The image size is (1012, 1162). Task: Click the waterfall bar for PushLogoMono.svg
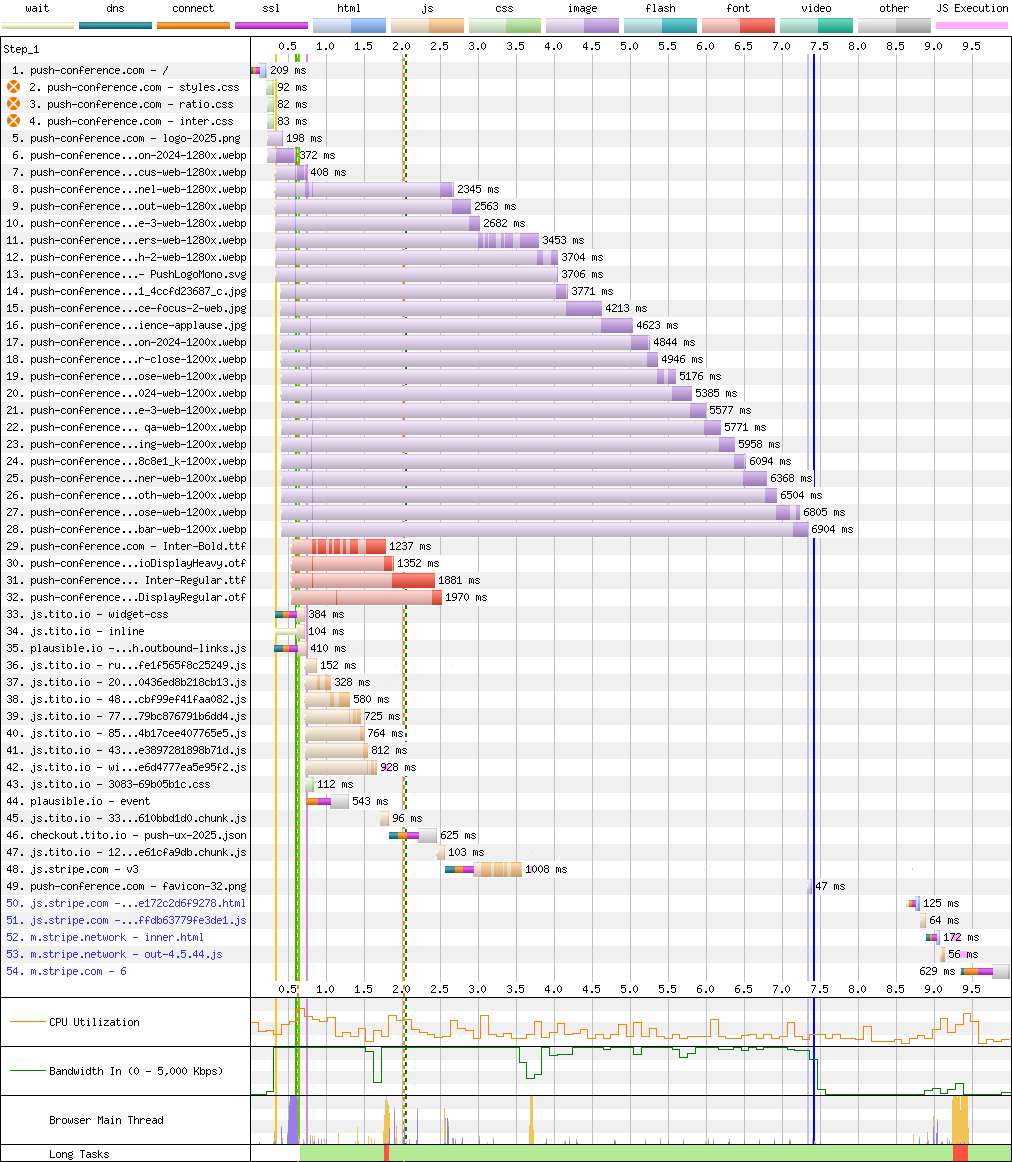pyautogui.click(x=416, y=274)
